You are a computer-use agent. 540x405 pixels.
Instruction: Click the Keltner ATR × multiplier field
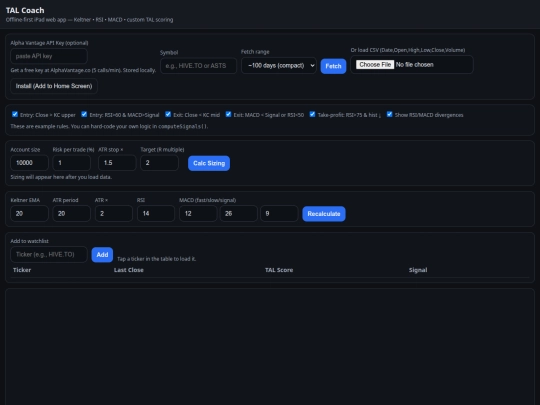pos(114,214)
